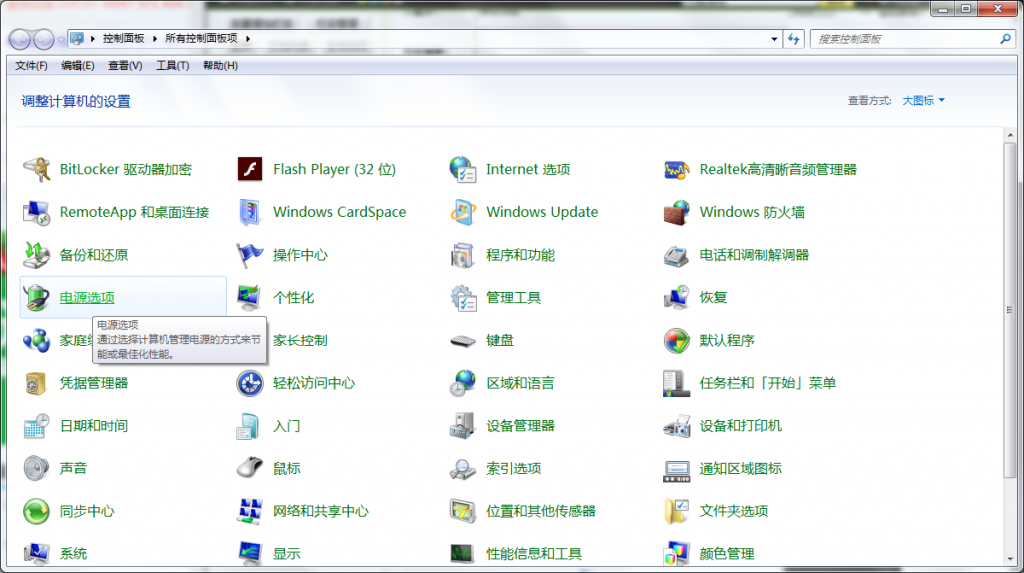Open the recent pages dropdown beside Forward
Image resolution: width=1024 pixels, height=573 pixels.
(x=61, y=40)
